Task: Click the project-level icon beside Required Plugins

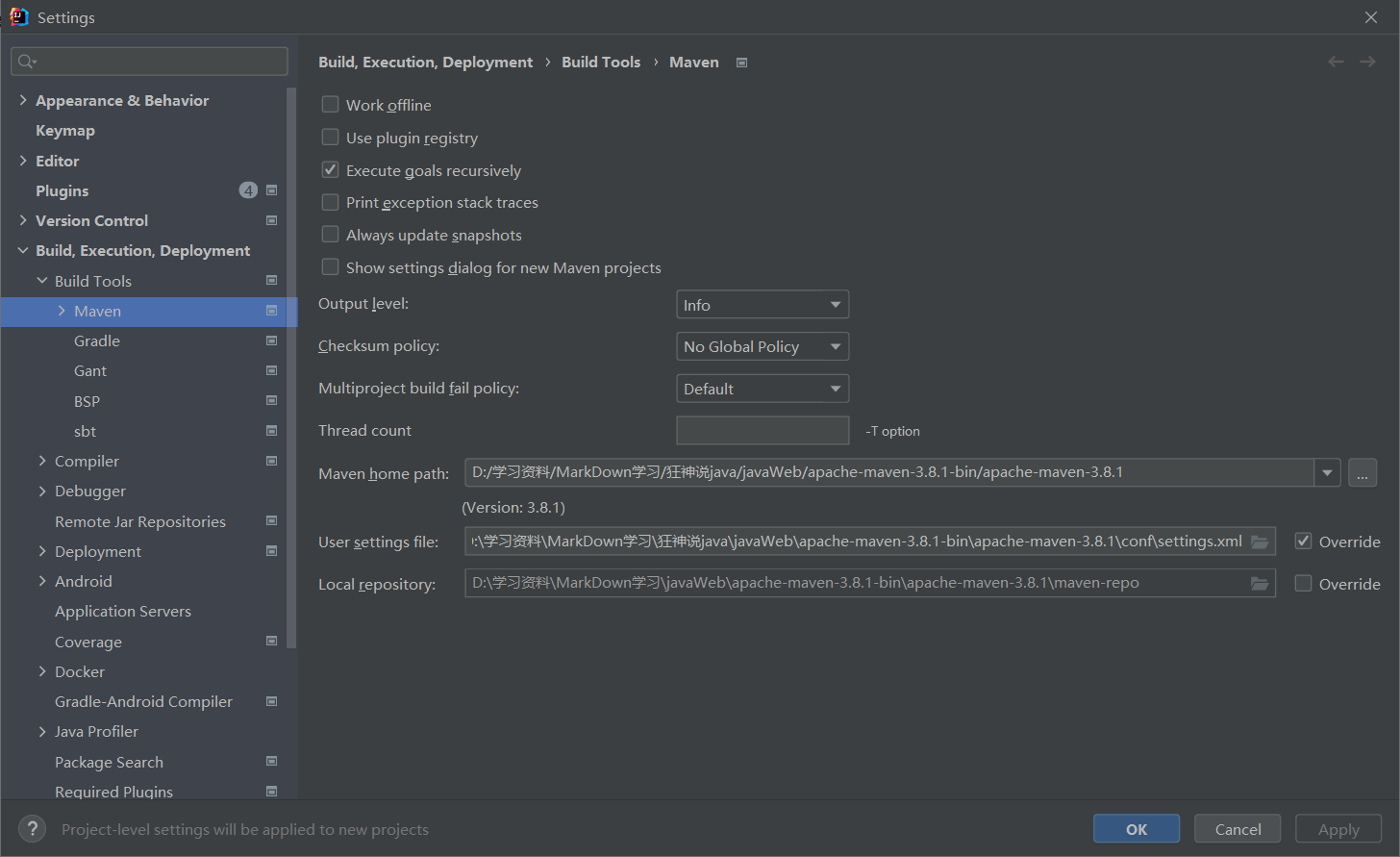Action: tap(271, 792)
